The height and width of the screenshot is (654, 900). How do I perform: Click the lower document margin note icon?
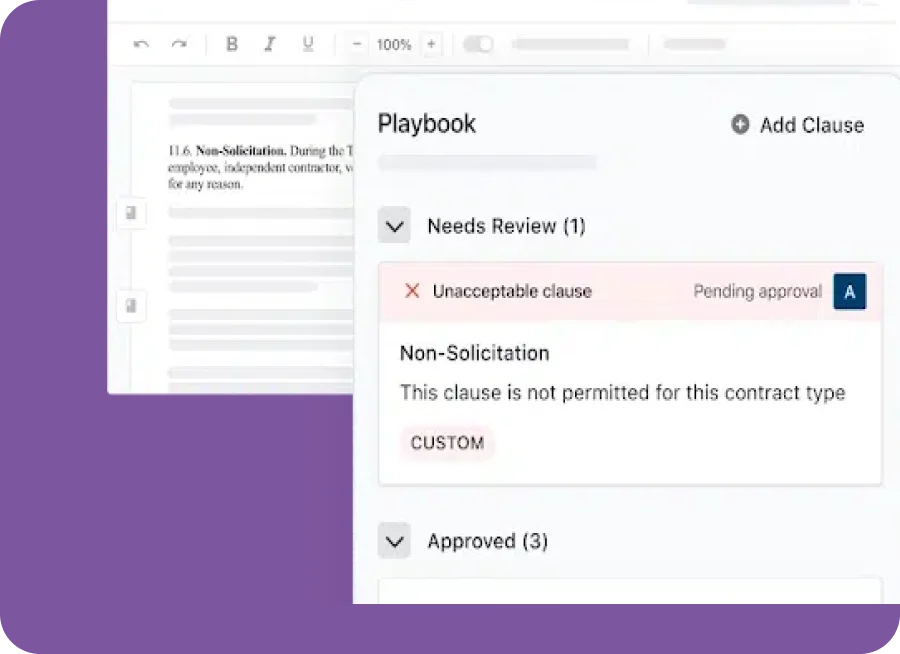click(131, 304)
